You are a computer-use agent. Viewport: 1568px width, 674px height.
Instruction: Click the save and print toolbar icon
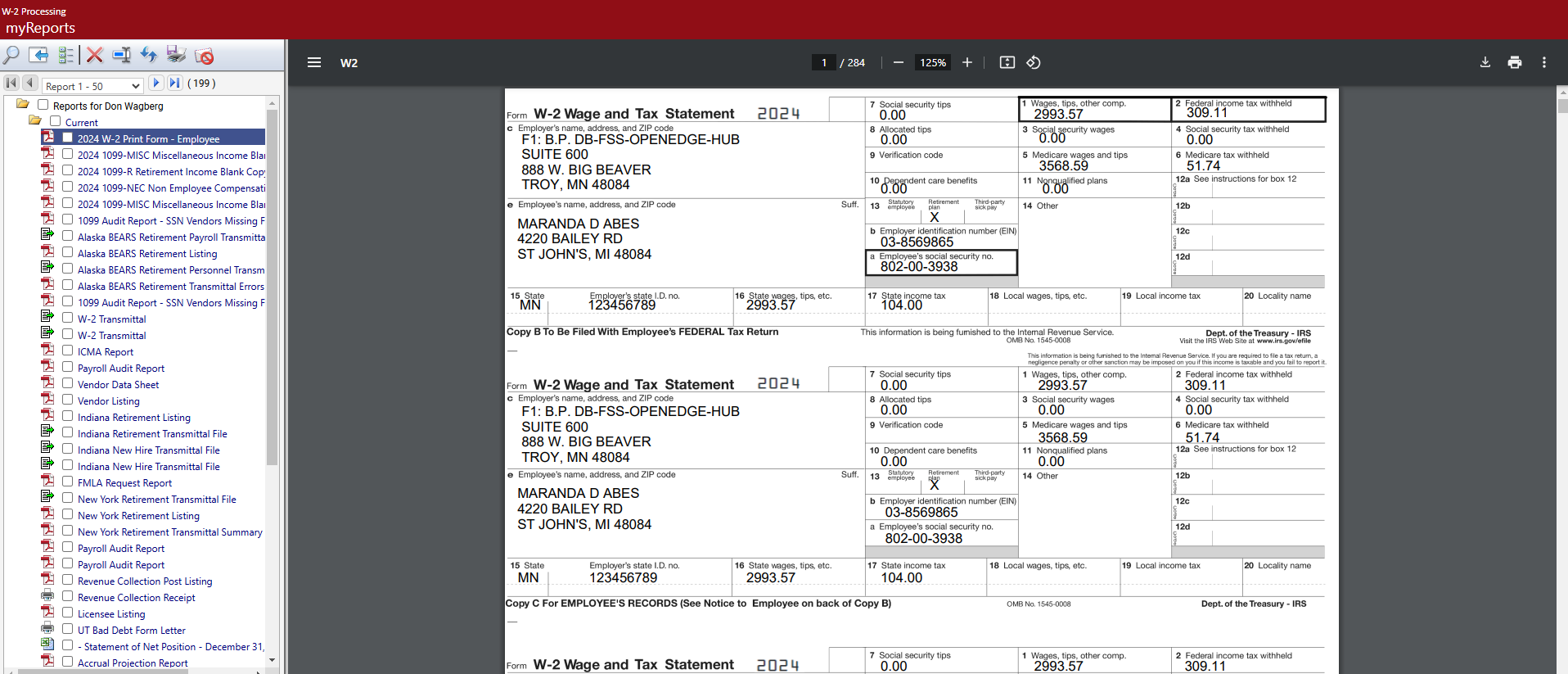176,55
